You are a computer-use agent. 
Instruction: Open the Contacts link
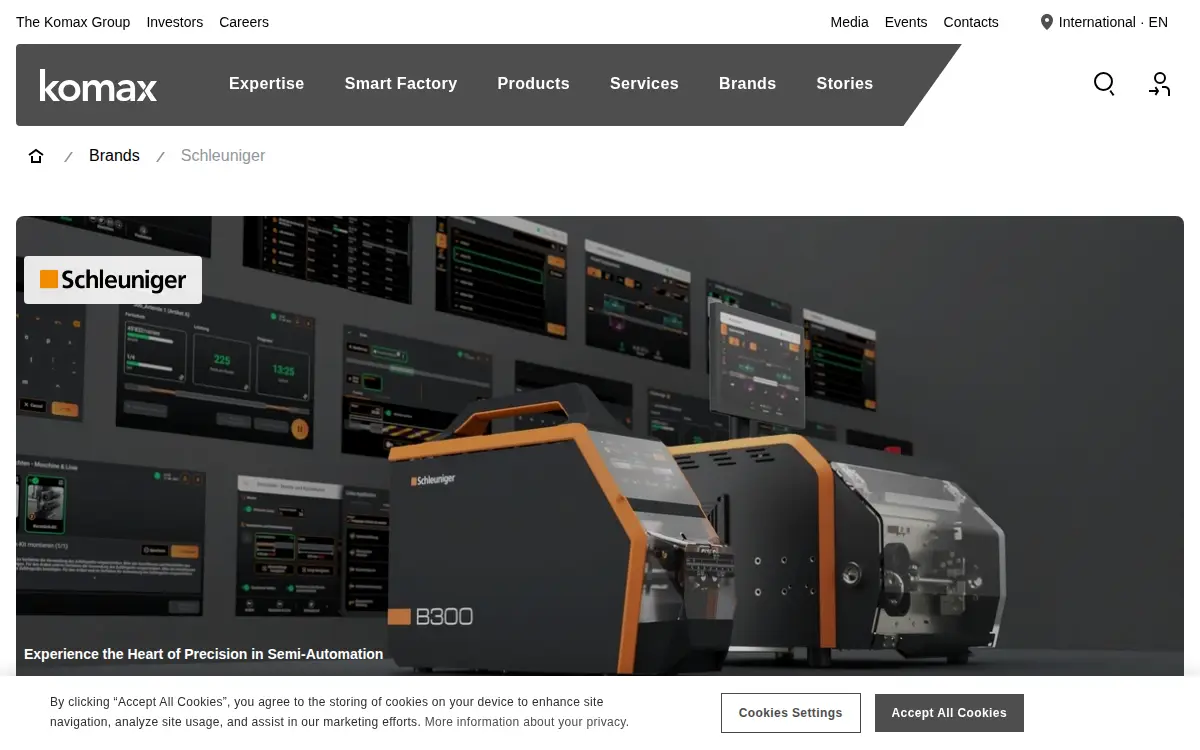(x=971, y=22)
